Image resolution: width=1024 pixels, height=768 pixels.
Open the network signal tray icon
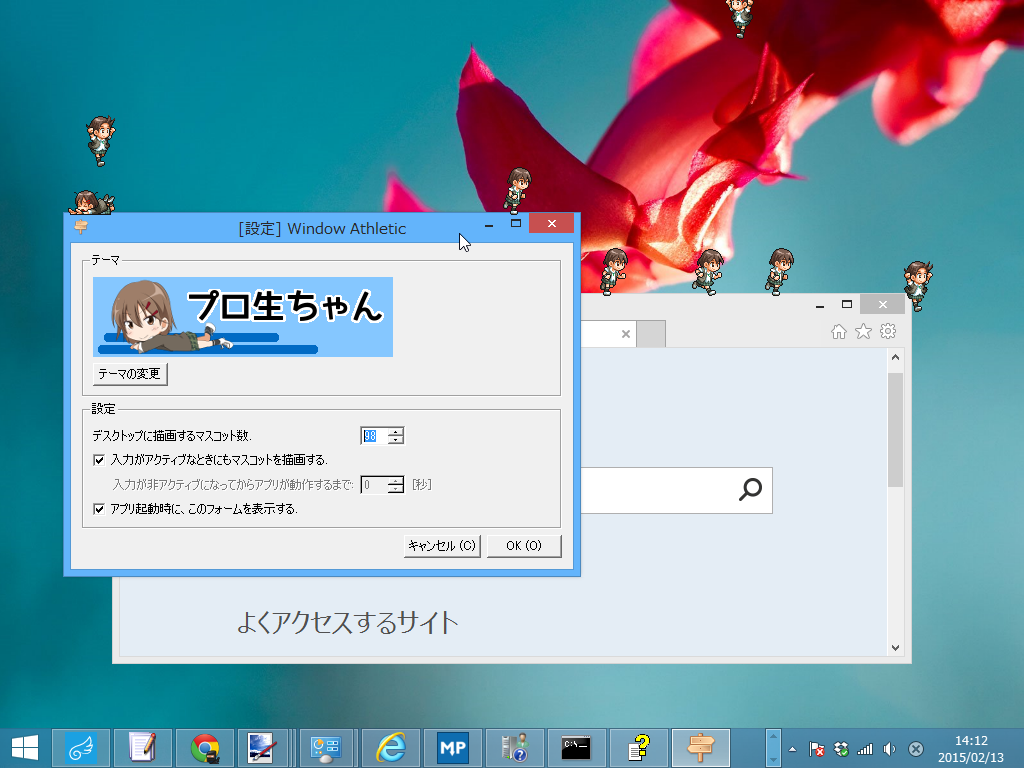click(x=865, y=749)
